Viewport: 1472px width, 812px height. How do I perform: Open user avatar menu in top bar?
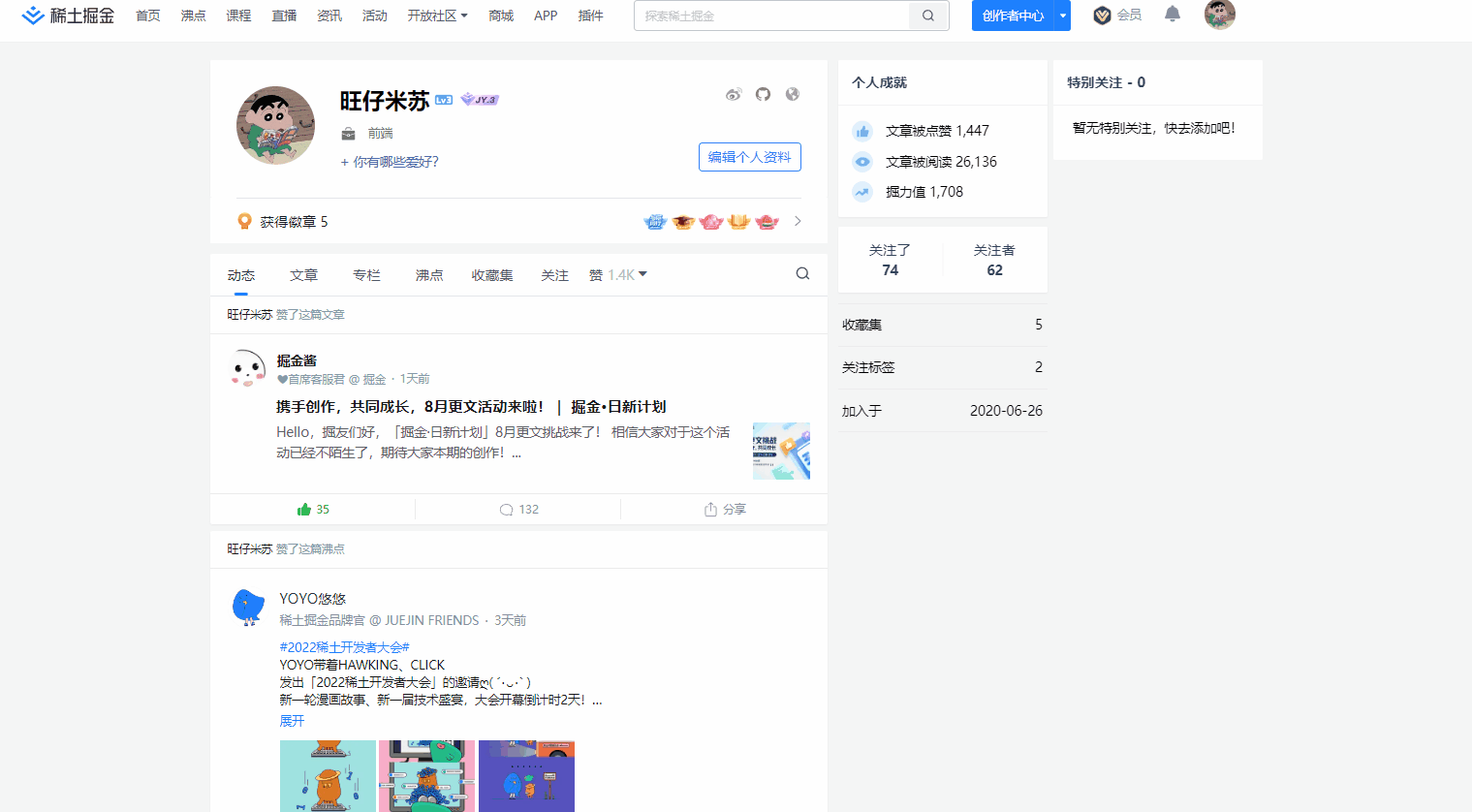(x=1220, y=15)
